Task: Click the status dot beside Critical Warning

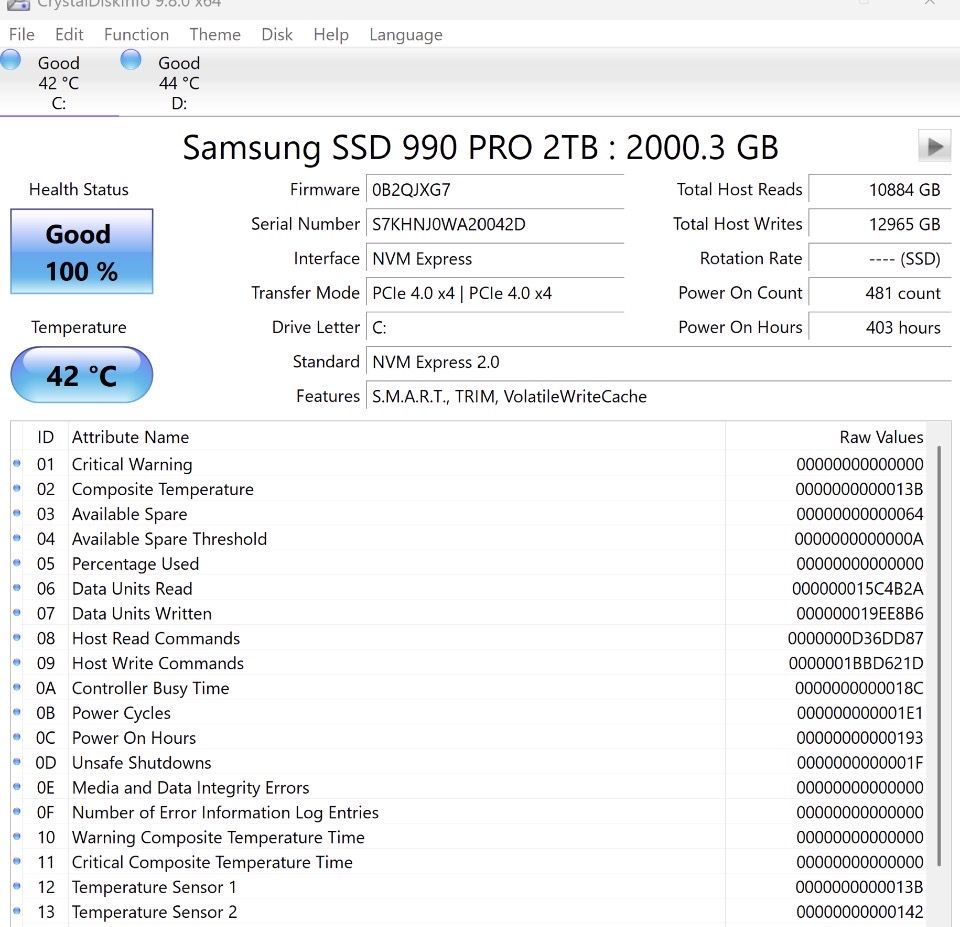Action: pyautogui.click(x=17, y=464)
